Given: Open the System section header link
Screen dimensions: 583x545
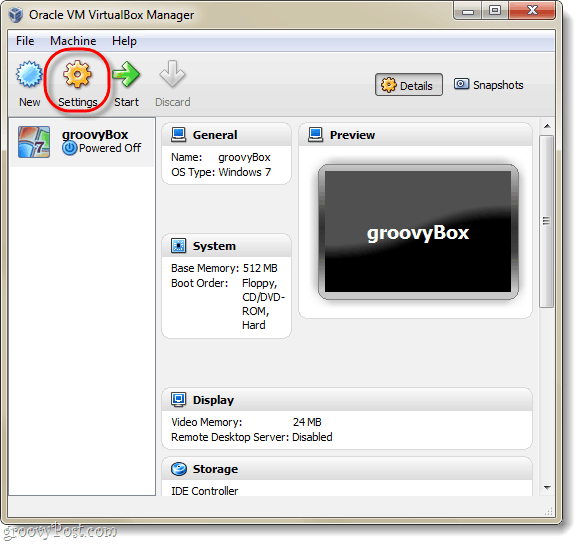Looking at the screenshot, I should click(214, 246).
